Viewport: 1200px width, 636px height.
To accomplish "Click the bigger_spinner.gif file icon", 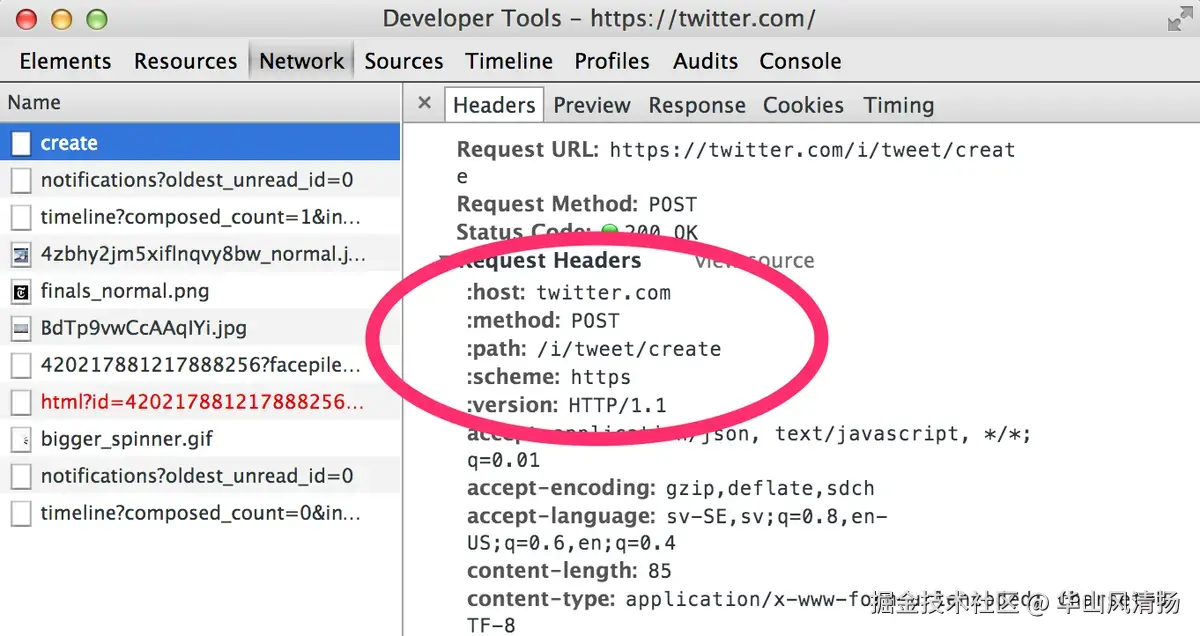I will point(22,439).
